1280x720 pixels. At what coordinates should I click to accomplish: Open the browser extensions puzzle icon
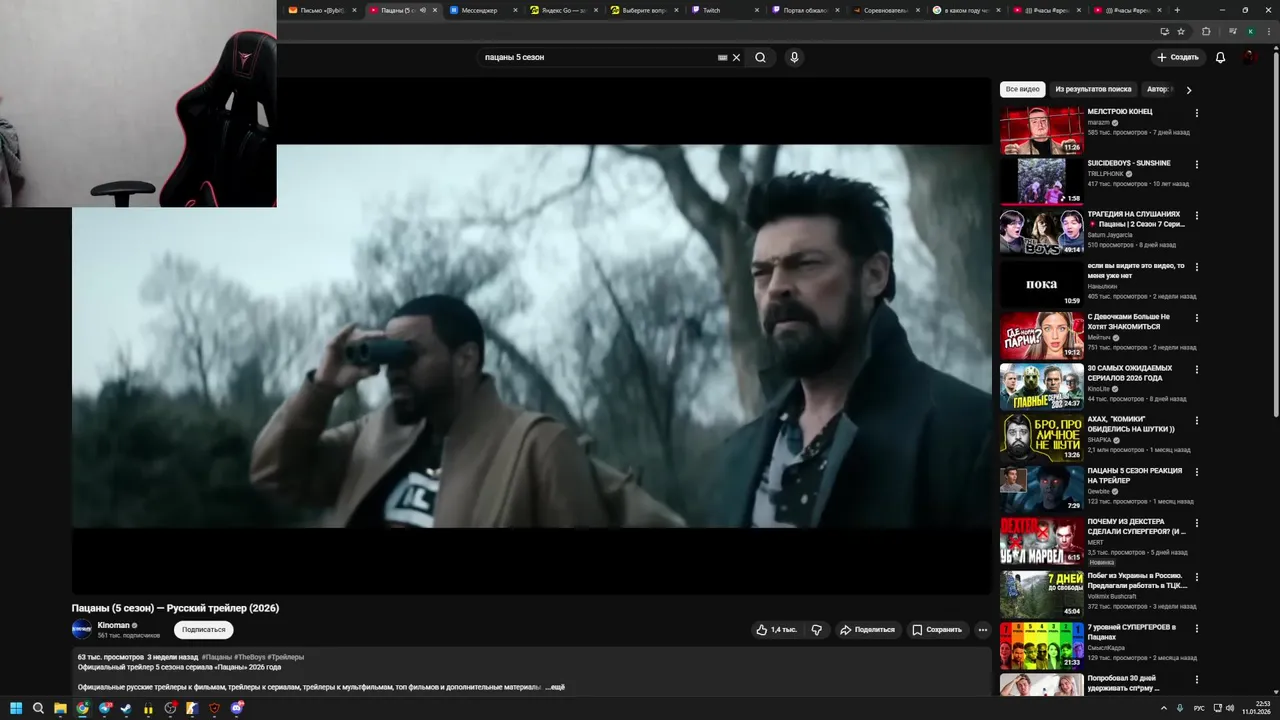[x=1205, y=31]
